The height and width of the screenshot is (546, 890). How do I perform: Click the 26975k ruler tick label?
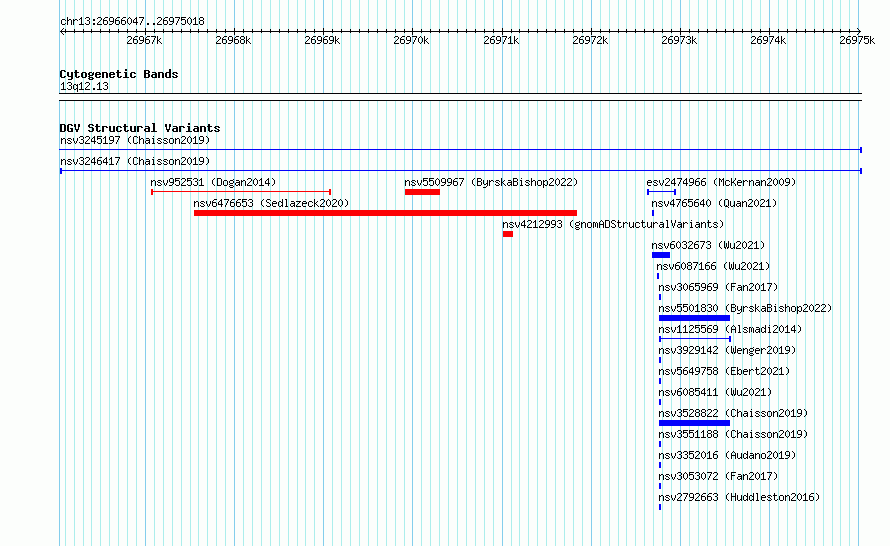pos(857,40)
